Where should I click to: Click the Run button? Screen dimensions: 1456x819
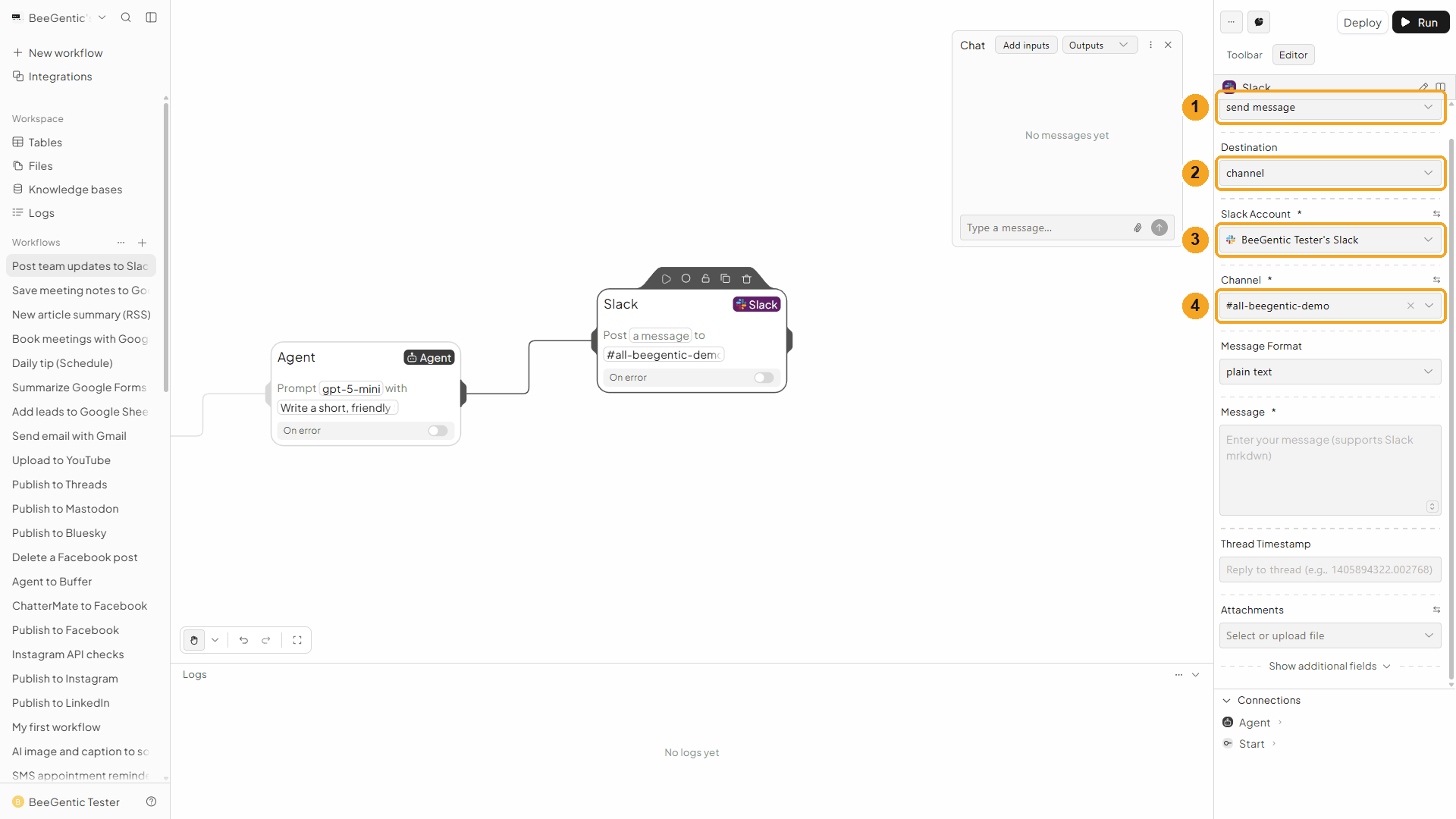[1420, 23]
